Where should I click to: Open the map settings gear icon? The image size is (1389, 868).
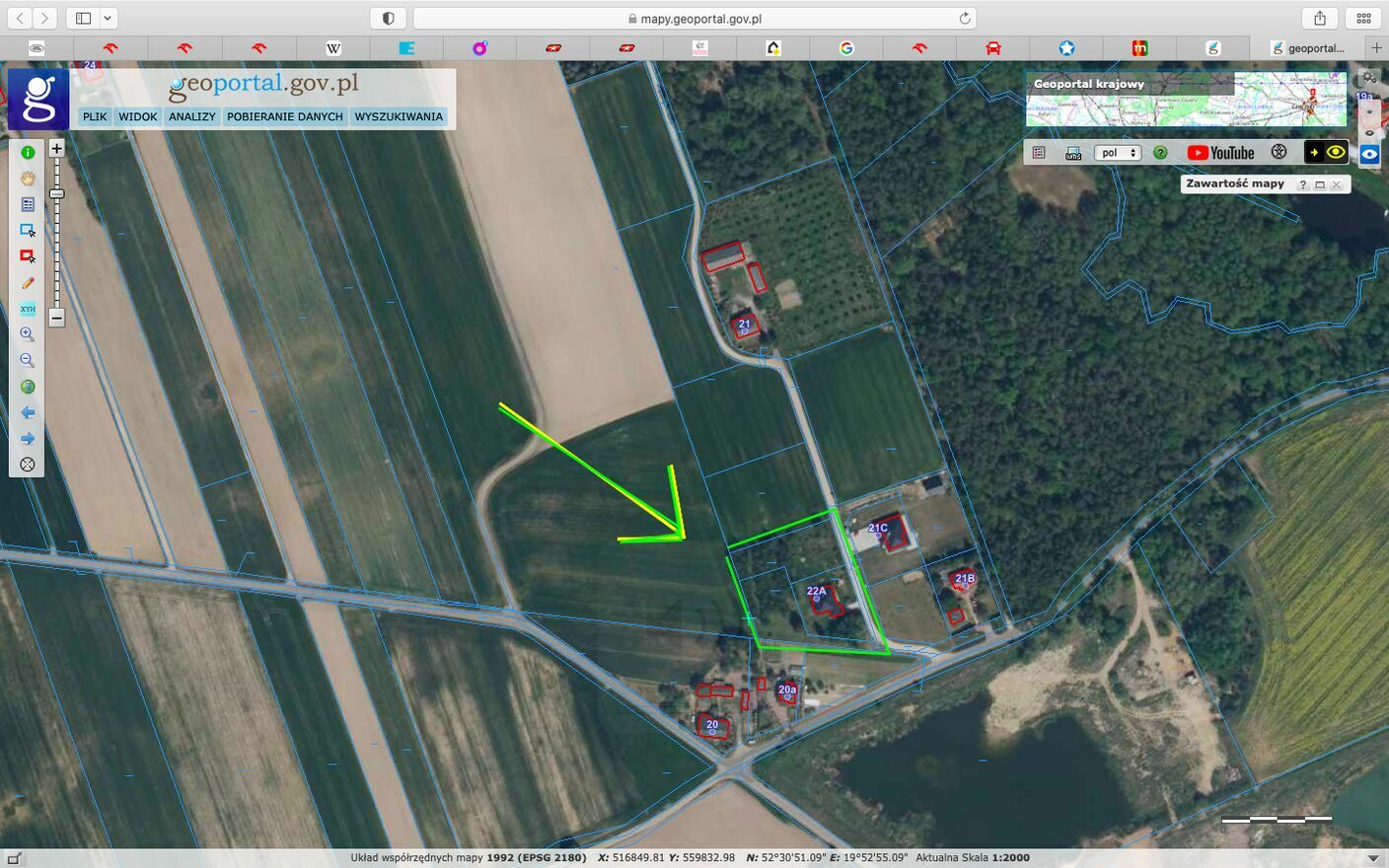(1370, 78)
